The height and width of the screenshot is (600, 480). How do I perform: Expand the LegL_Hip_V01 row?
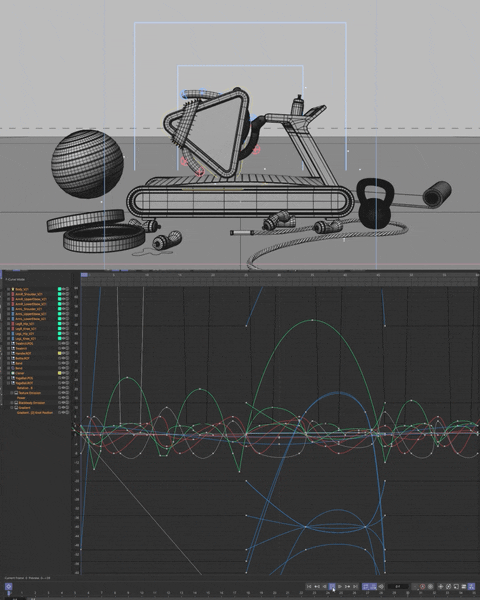pos(8,334)
